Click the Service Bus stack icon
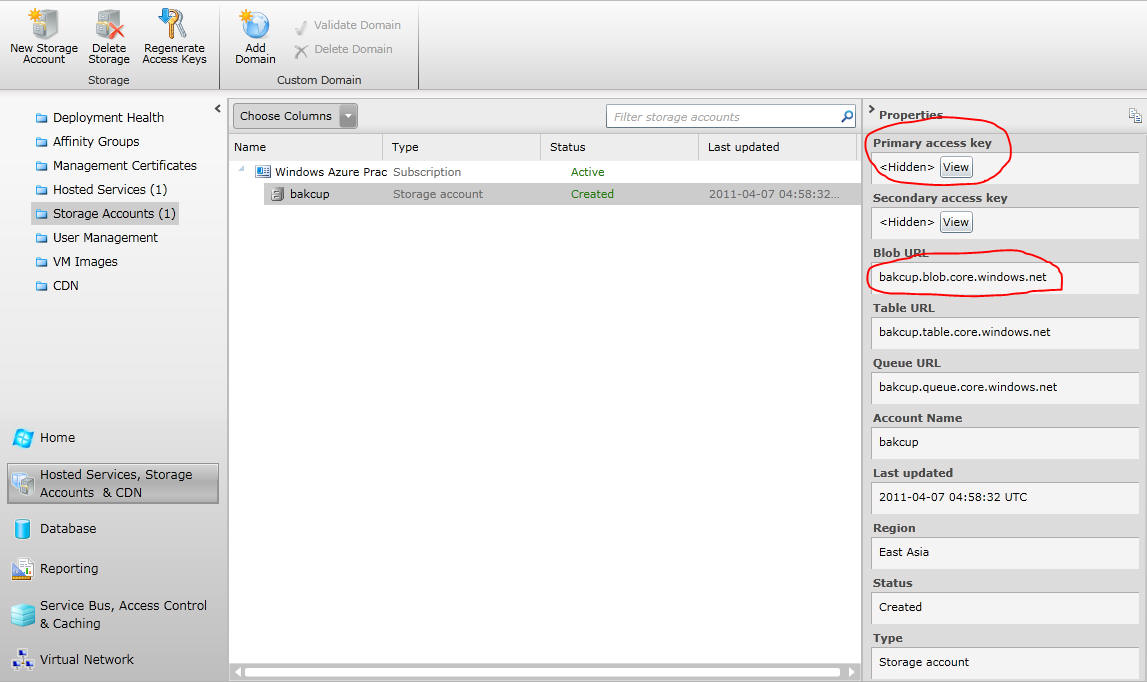Viewport: 1147px width, 682px height. (x=23, y=615)
